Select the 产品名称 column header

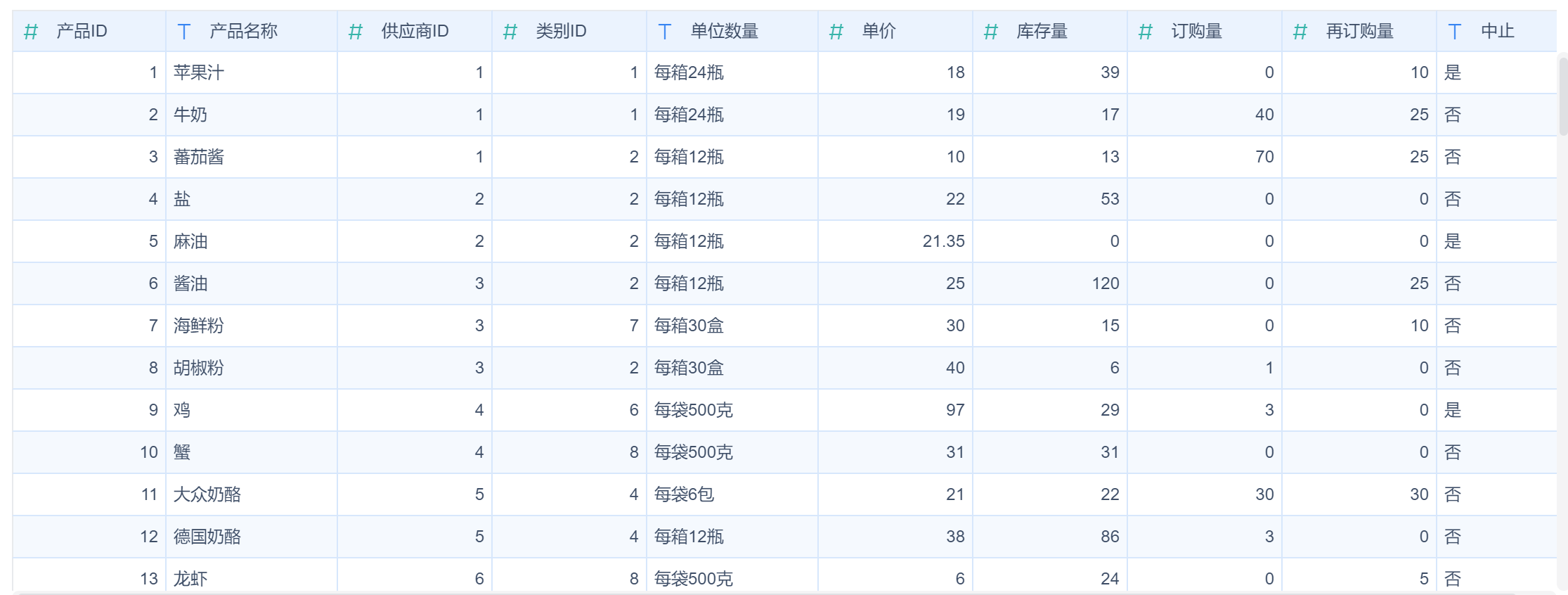click(x=243, y=32)
